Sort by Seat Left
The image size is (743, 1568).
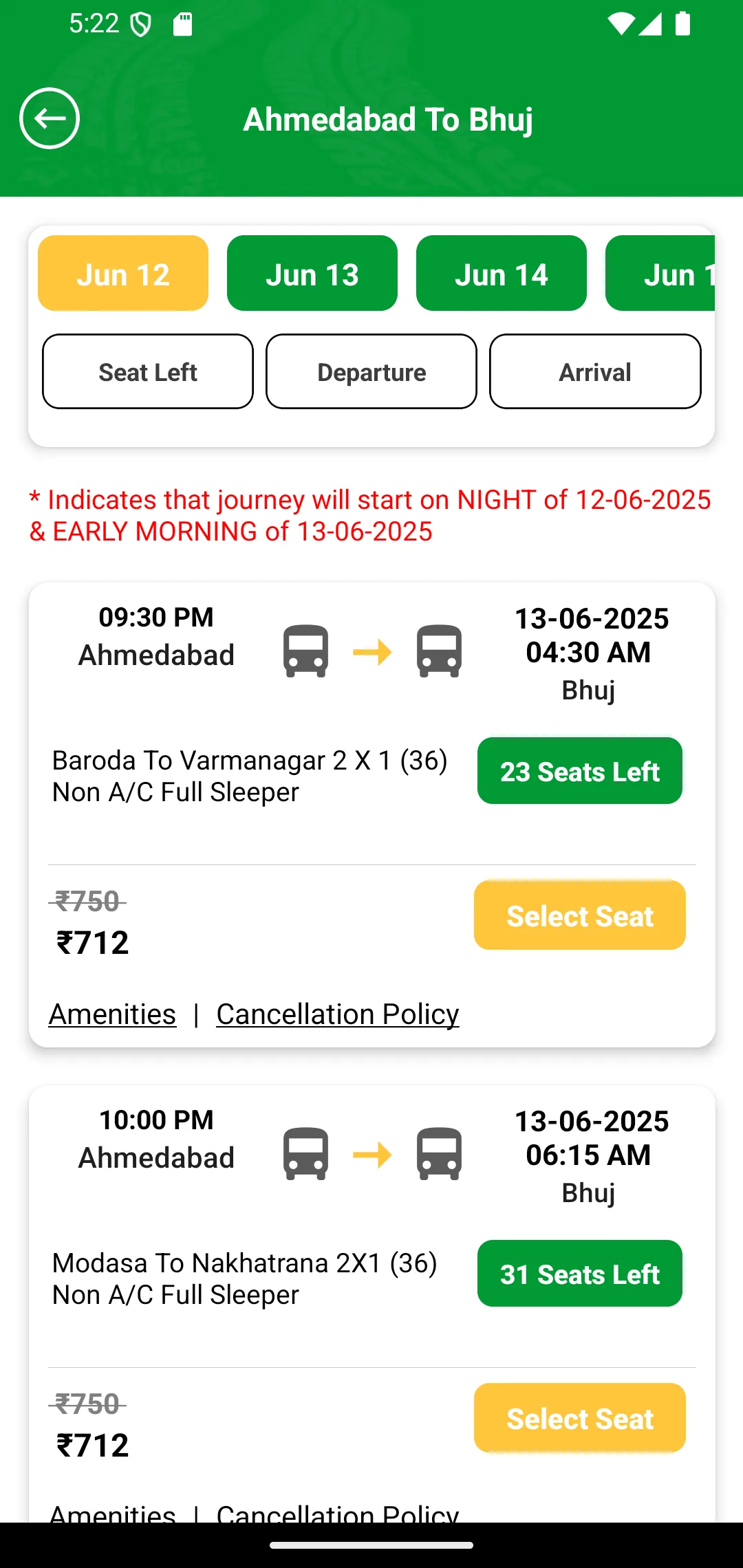tap(148, 371)
